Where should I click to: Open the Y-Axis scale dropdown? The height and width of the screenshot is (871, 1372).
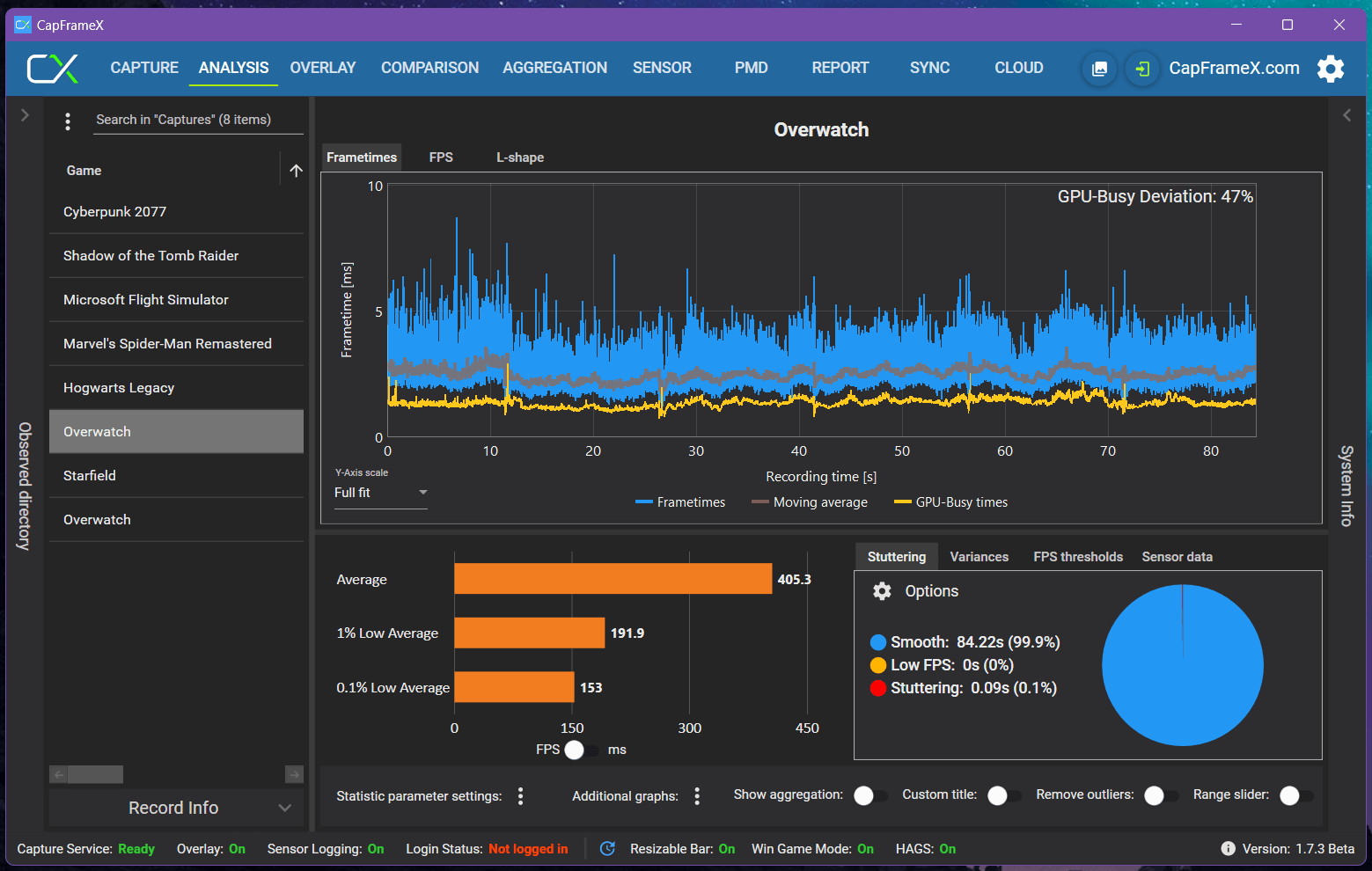(x=379, y=493)
